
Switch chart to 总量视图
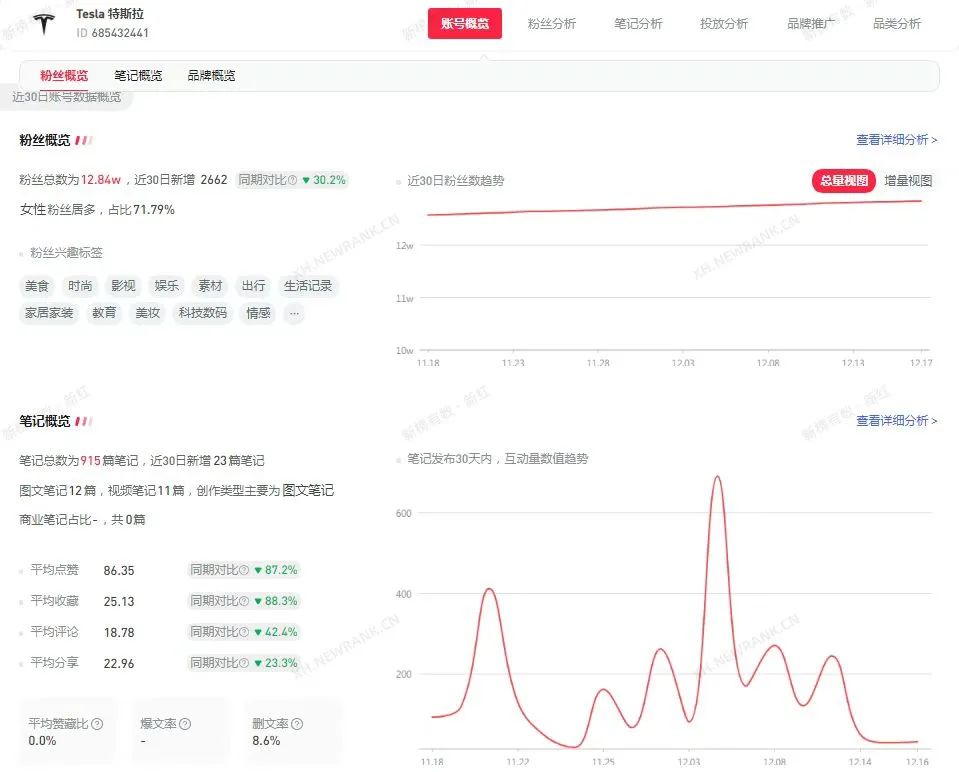click(x=843, y=181)
